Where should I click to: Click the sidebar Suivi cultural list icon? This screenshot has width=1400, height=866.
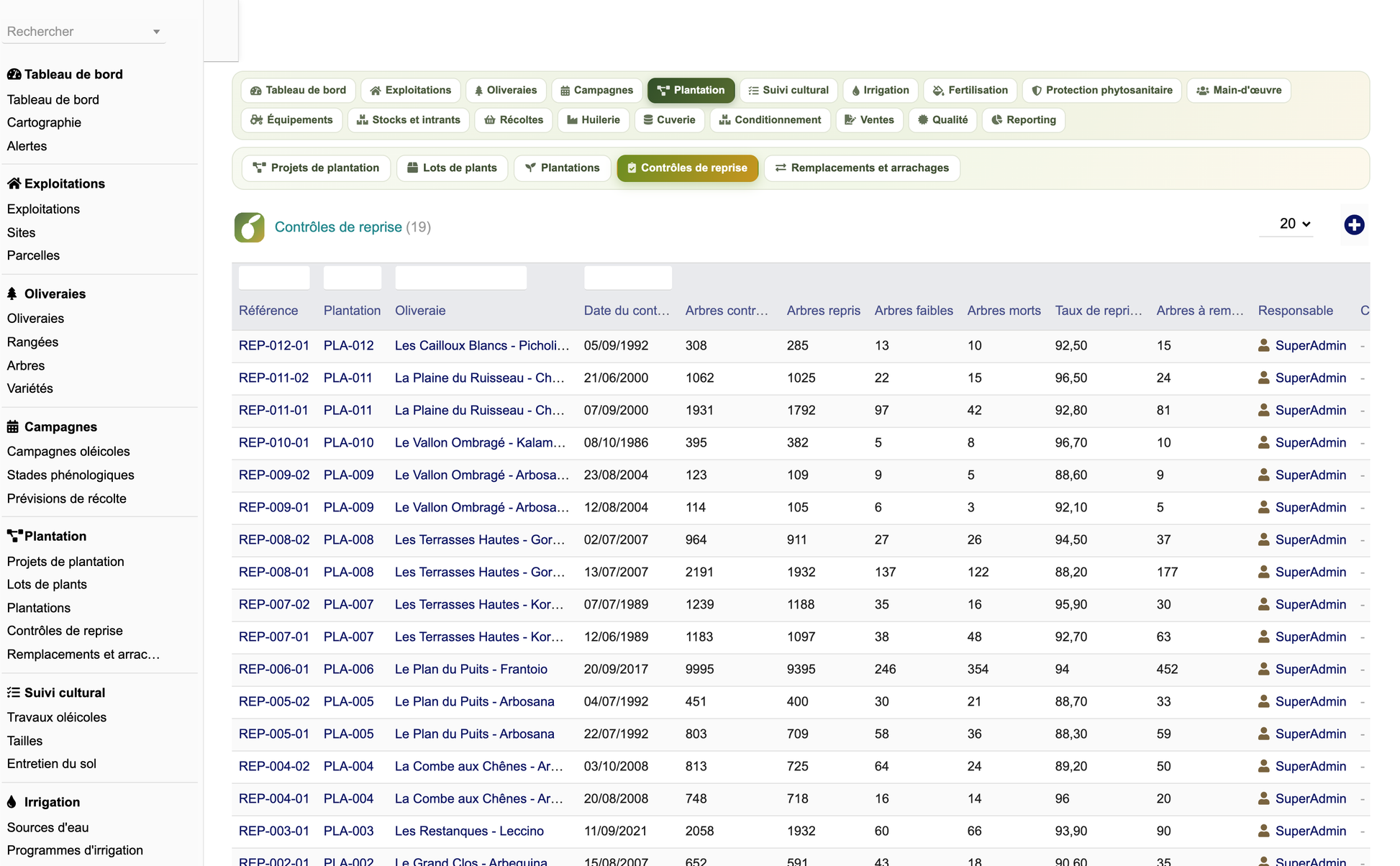13,693
